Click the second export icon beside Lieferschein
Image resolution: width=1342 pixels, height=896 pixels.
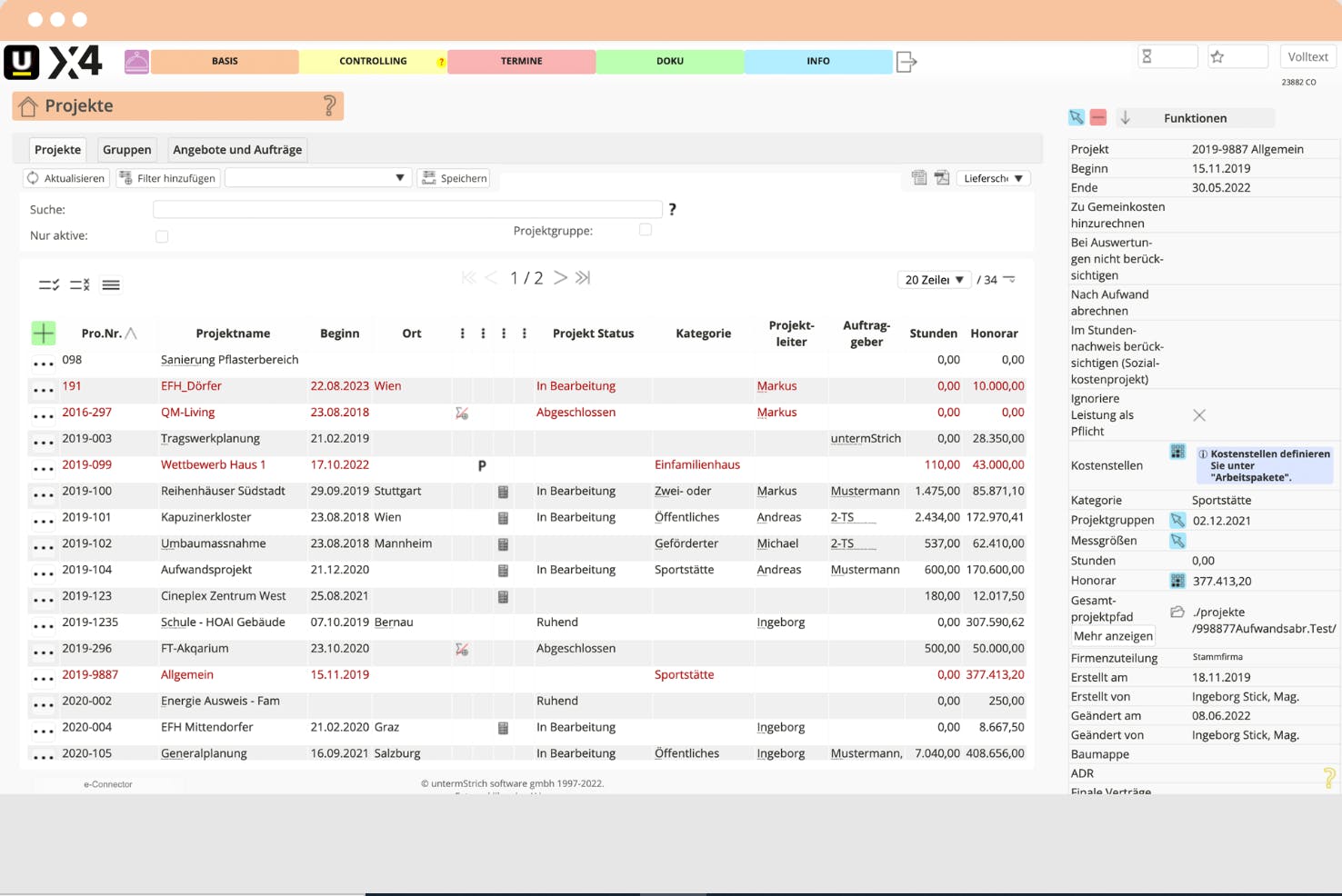(x=942, y=178)
